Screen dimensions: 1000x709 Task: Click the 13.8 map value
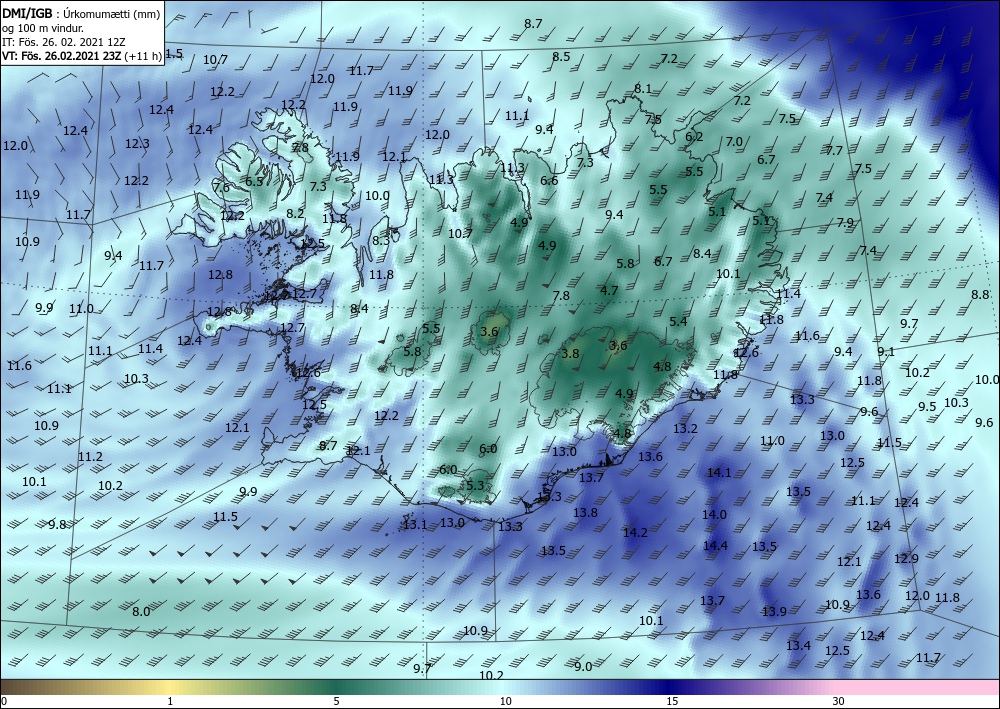point(585,512)
